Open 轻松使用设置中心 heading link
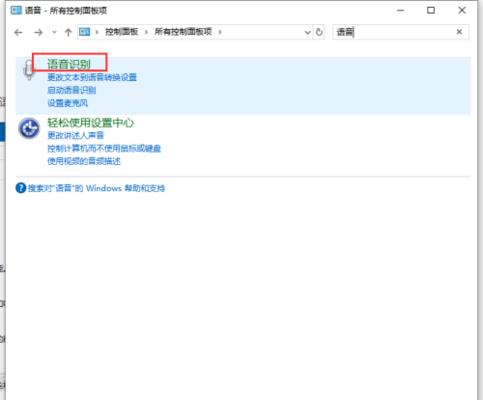 [90, 123]
